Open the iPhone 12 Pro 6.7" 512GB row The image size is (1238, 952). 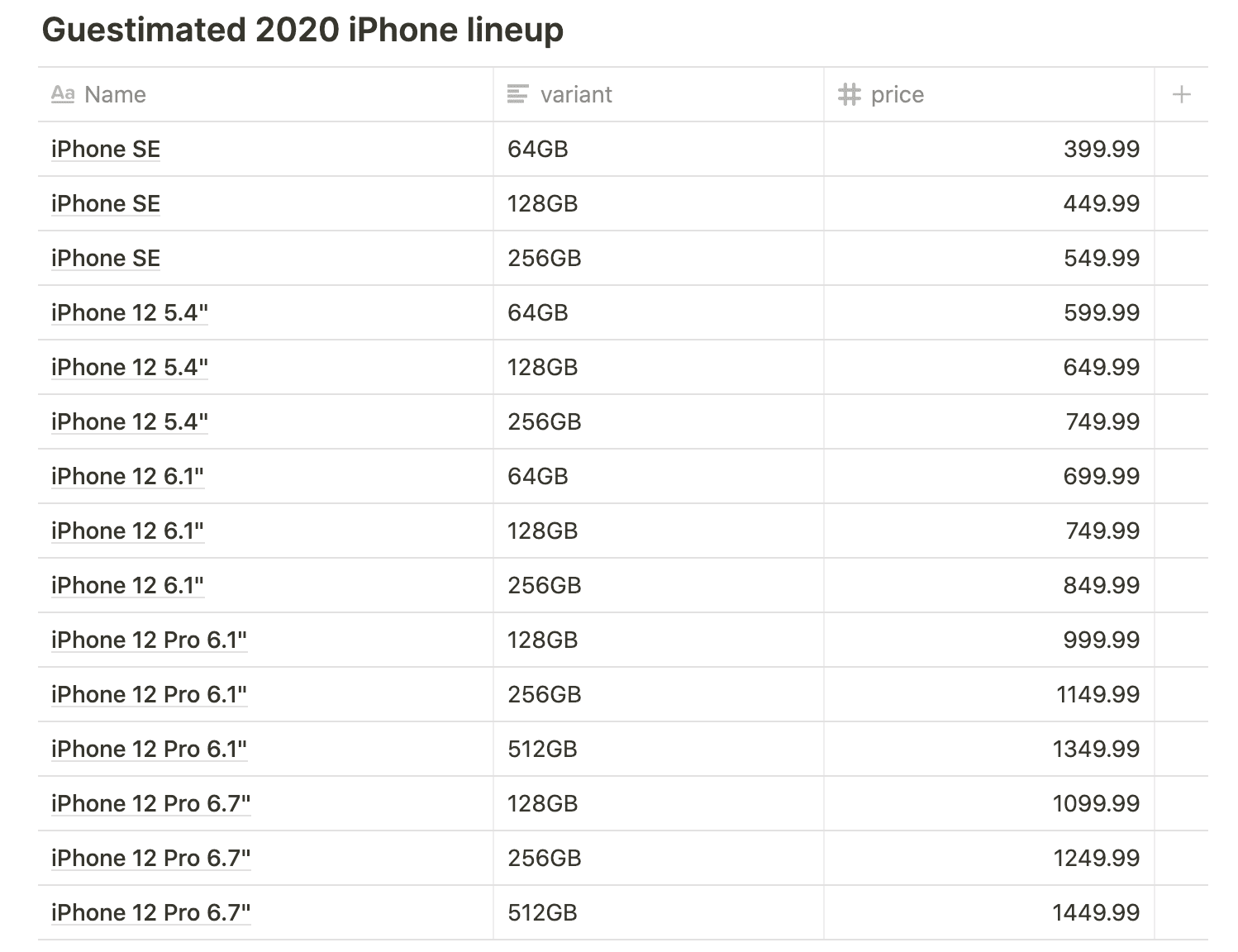(x=150, y=912)
